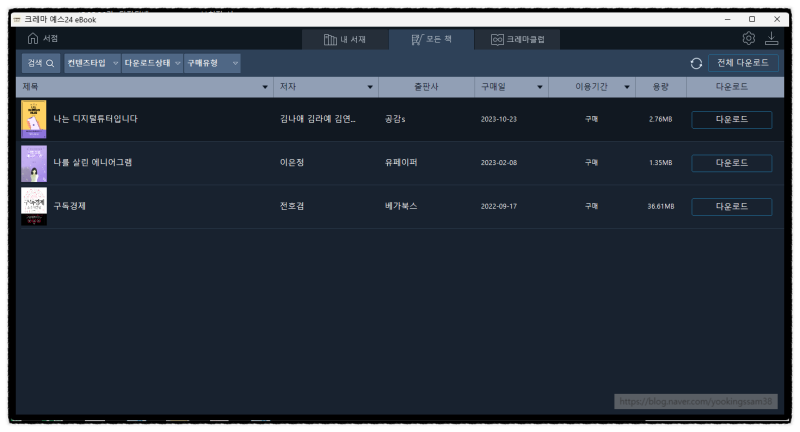Click the size value 36.61MB
This screenshot has height=432, width=800.
pyautogui.click(x=661, y=207)
